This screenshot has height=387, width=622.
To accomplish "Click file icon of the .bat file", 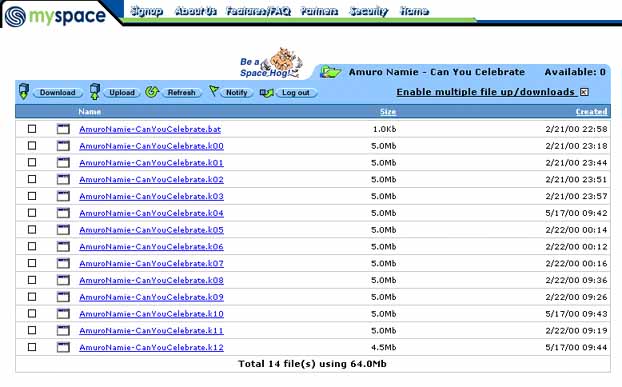I will point(63,129).
